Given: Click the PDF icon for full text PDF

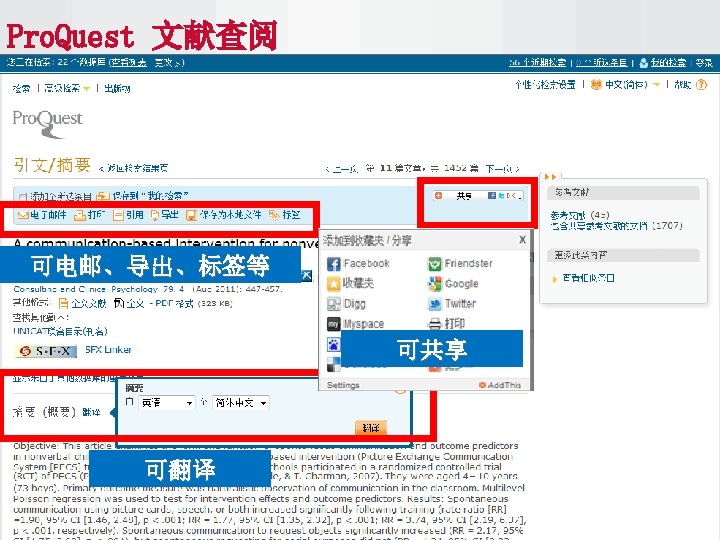Looking at the screenshot, I should 118,303.
